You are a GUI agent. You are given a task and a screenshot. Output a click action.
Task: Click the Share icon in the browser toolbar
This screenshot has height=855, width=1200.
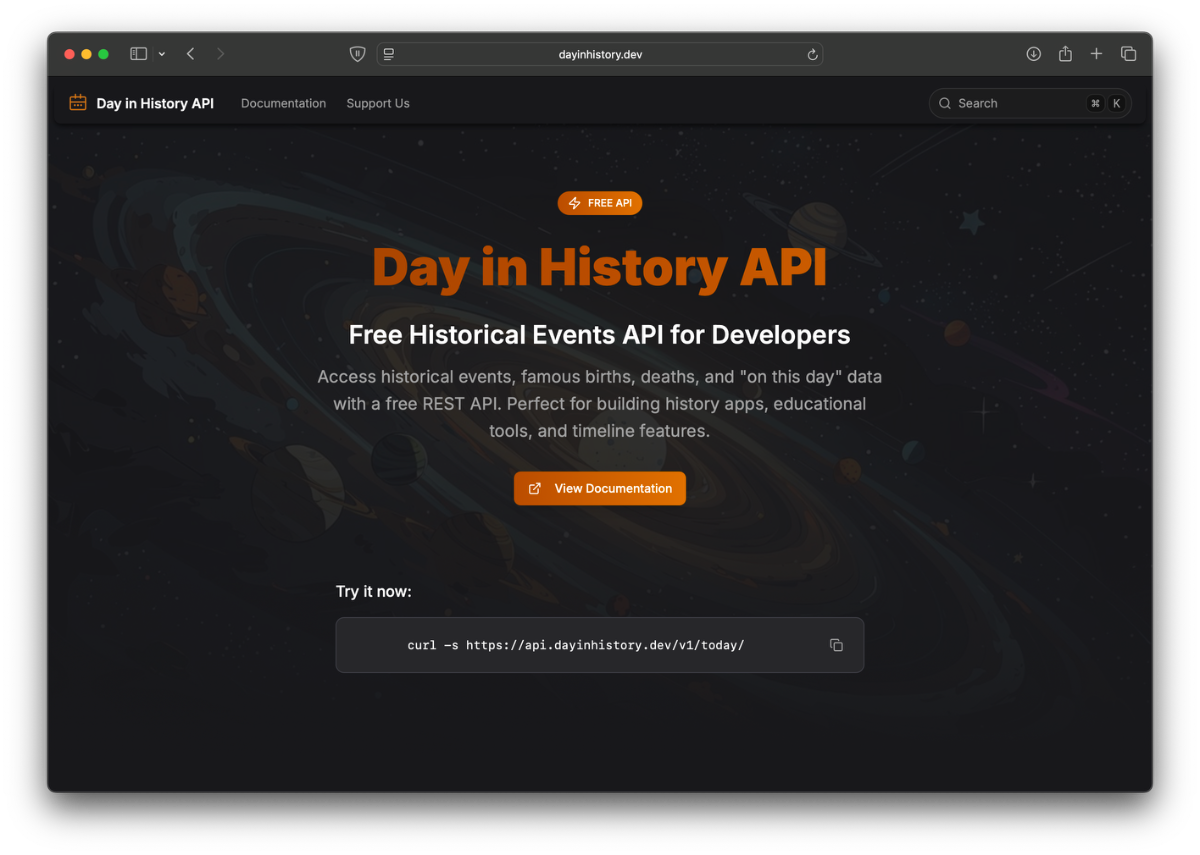click(x=1064, y=54)
